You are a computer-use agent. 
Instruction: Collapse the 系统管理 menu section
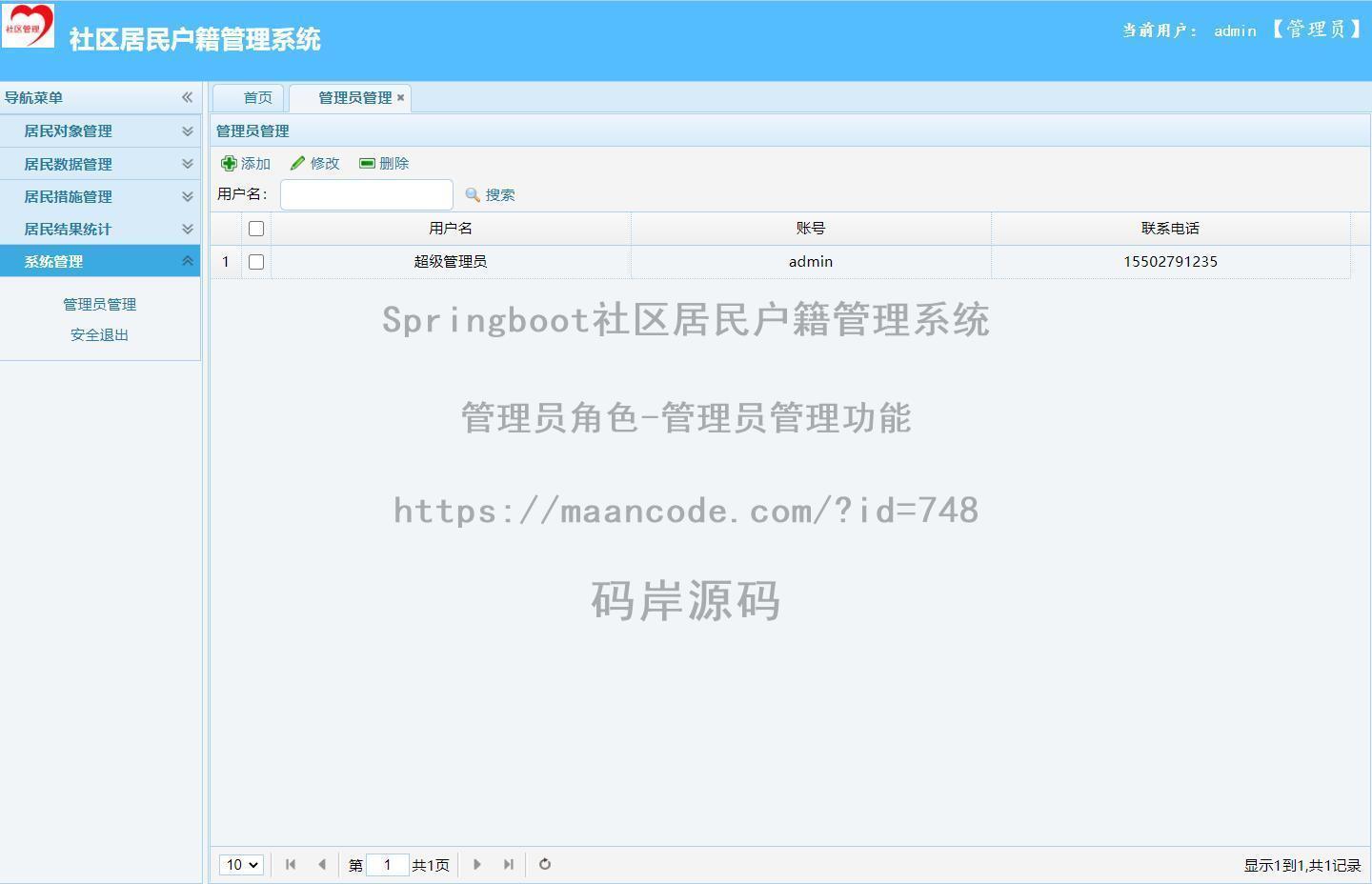(x=100, y=261)
